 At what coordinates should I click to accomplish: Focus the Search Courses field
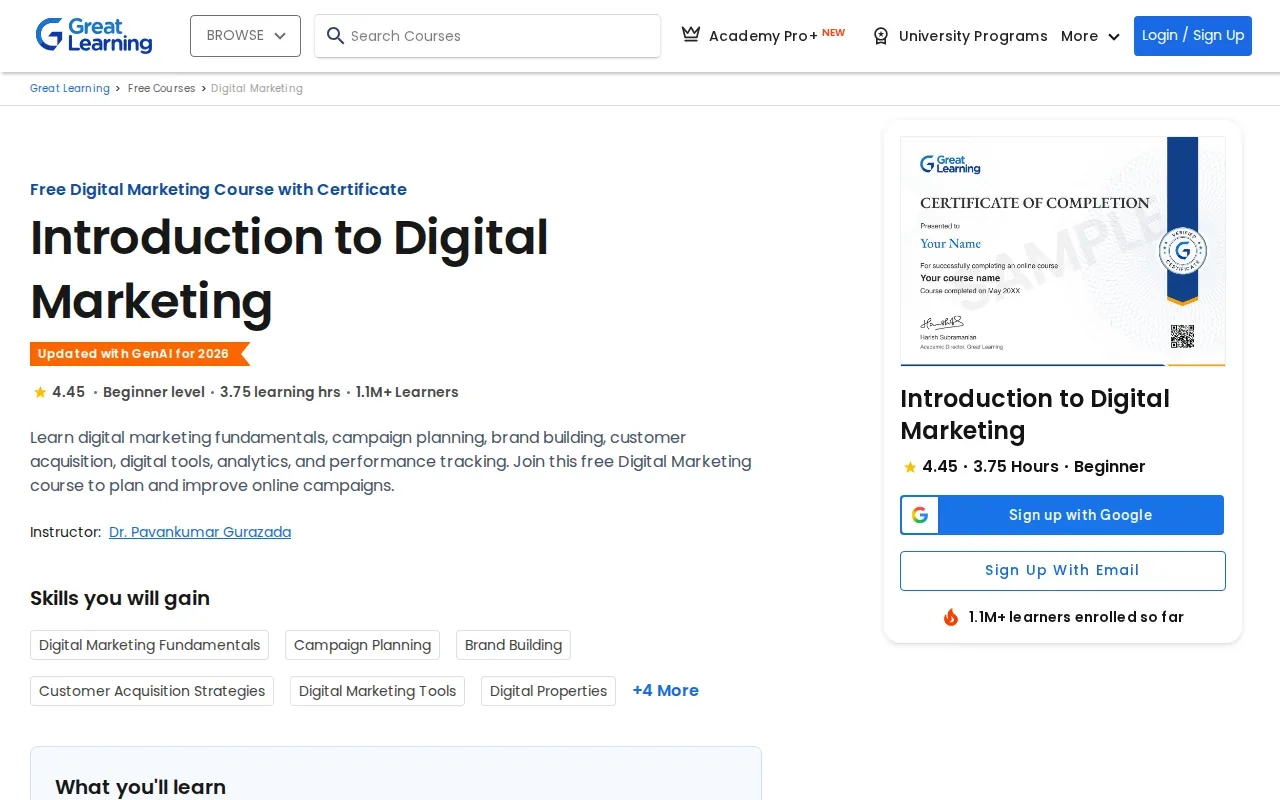[487, 36]
